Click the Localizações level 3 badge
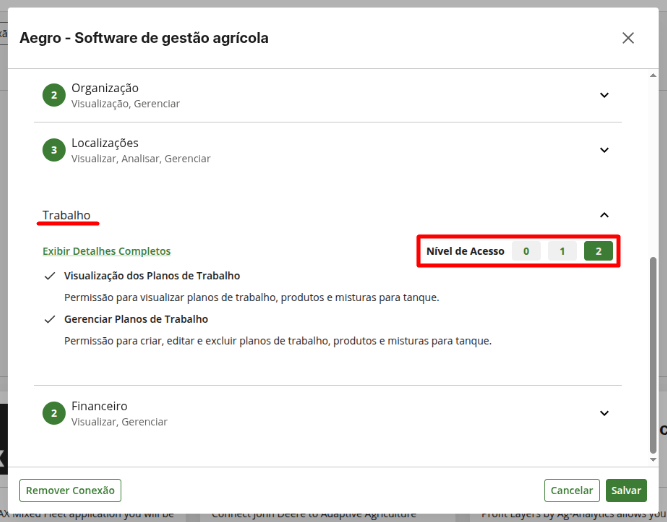 54,150
